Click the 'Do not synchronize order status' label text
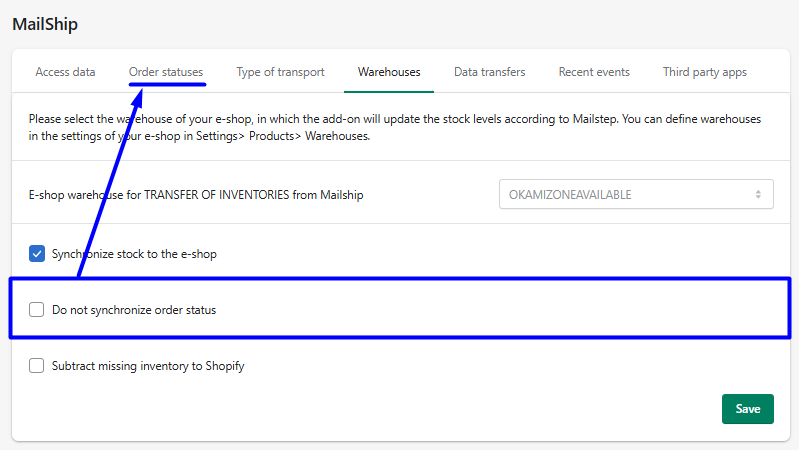 134,310
